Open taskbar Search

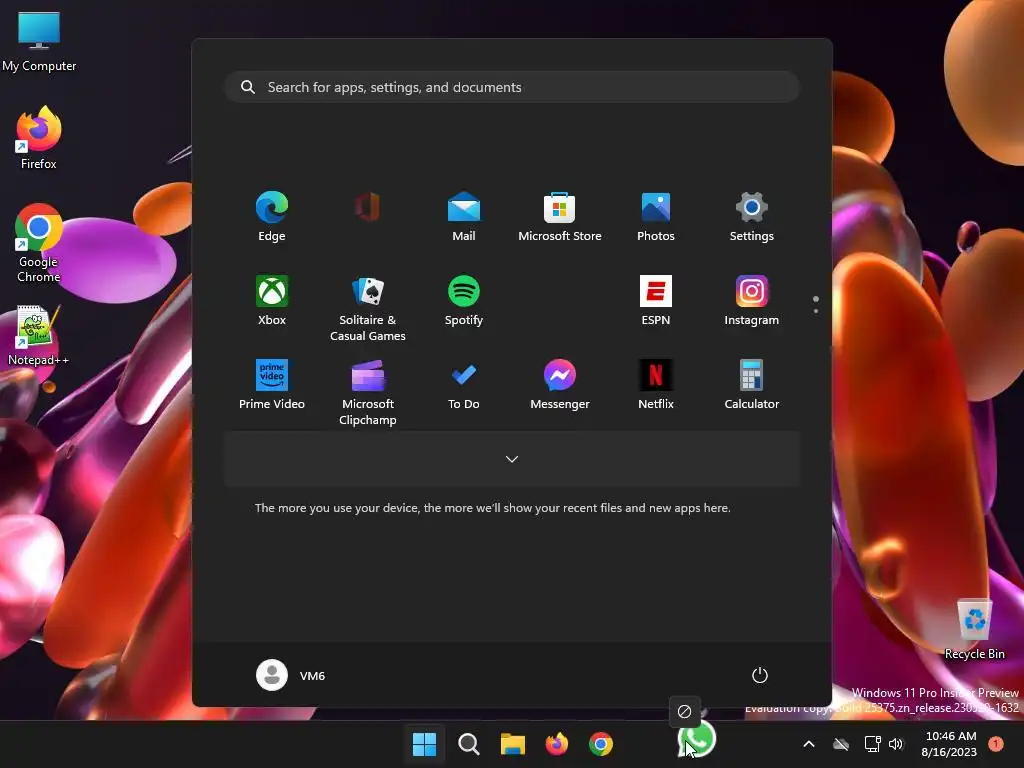pyautogui.click(x=468, y=744)
